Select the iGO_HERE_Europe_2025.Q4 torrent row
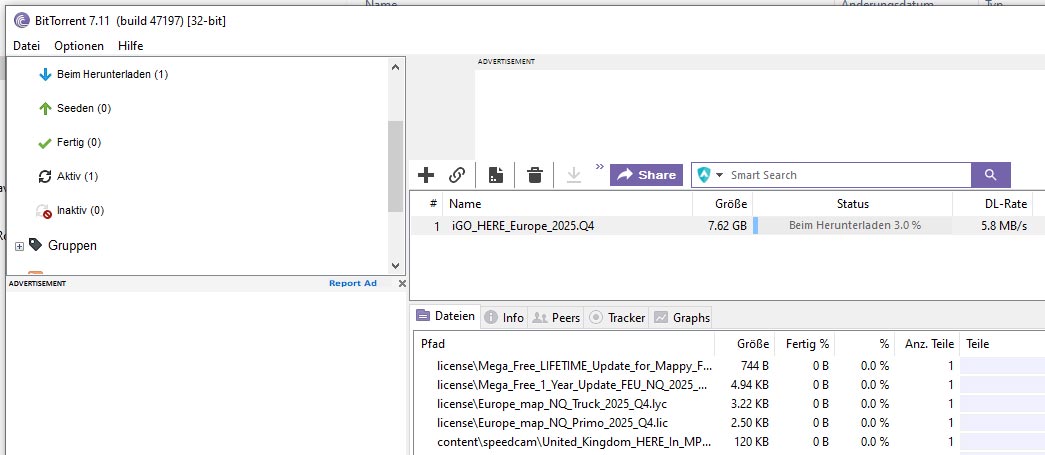The width and height of the screenshot is (1045, 455). (727, 226)
